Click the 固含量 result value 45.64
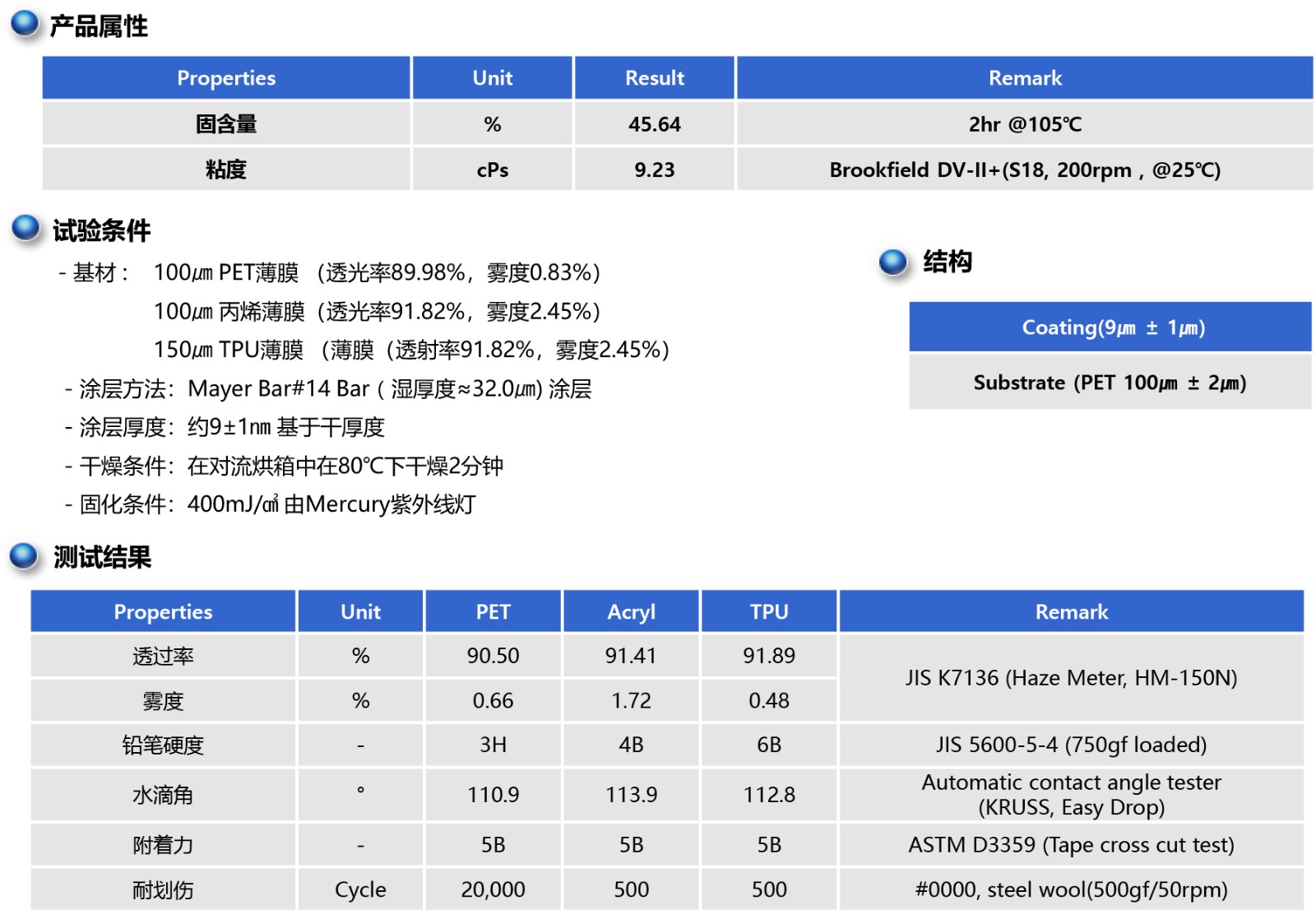The image size is (1316, 924). coord(654,124)
